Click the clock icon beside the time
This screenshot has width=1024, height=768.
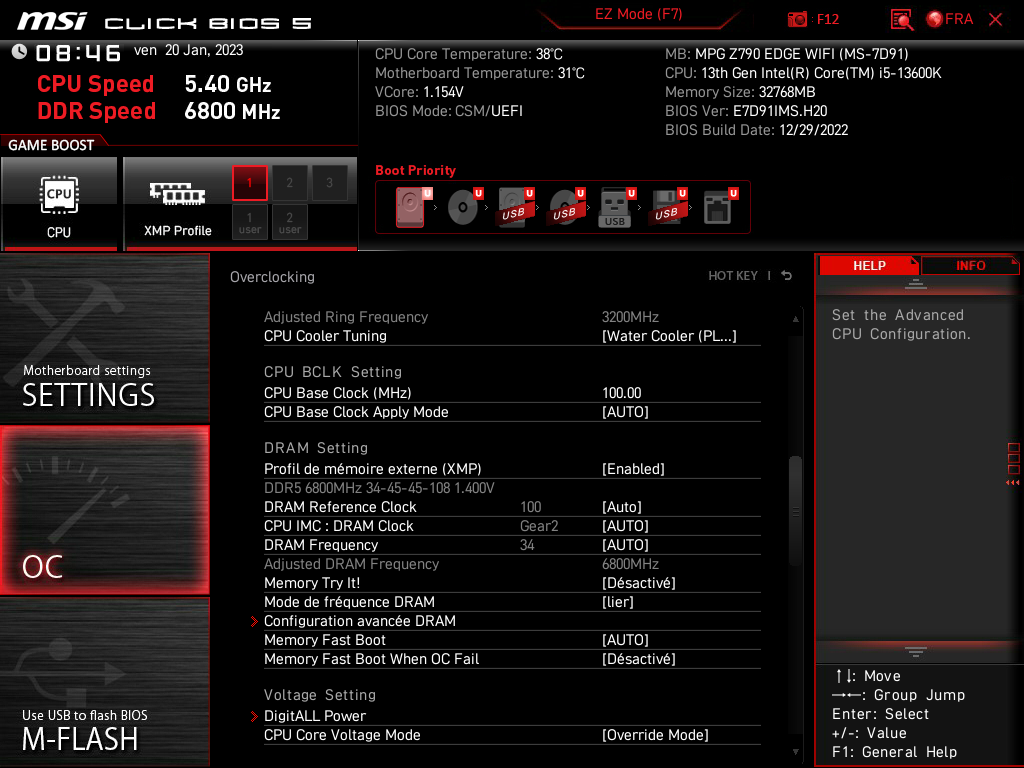pos(19,52)
